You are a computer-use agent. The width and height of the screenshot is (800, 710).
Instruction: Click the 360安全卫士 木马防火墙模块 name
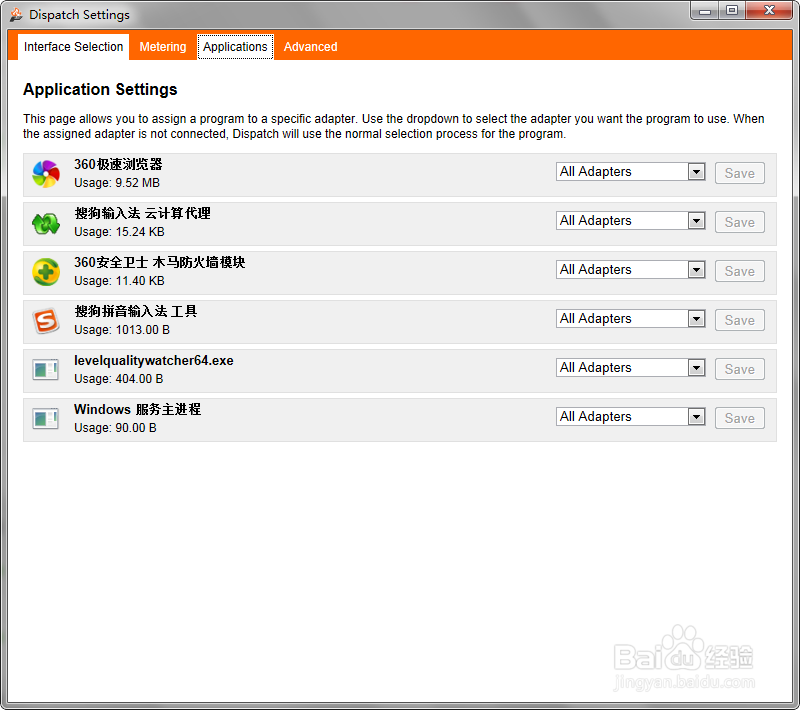[160, 262]
